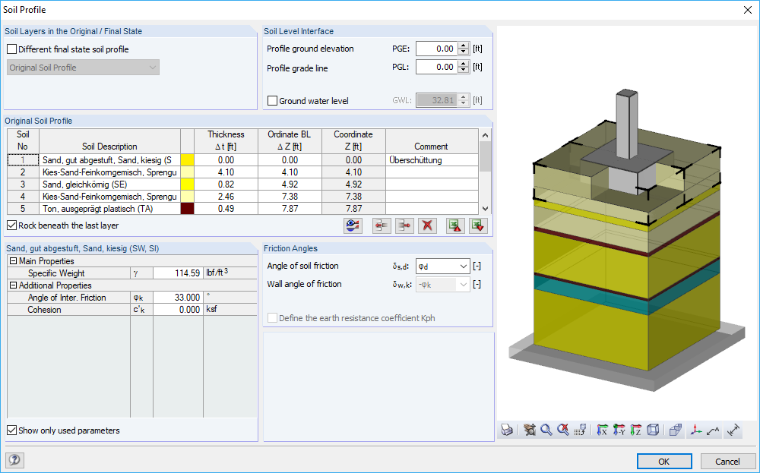Increase Profile ground elevation spinner
Screen dimensions: 760x473
coord(463,46)
